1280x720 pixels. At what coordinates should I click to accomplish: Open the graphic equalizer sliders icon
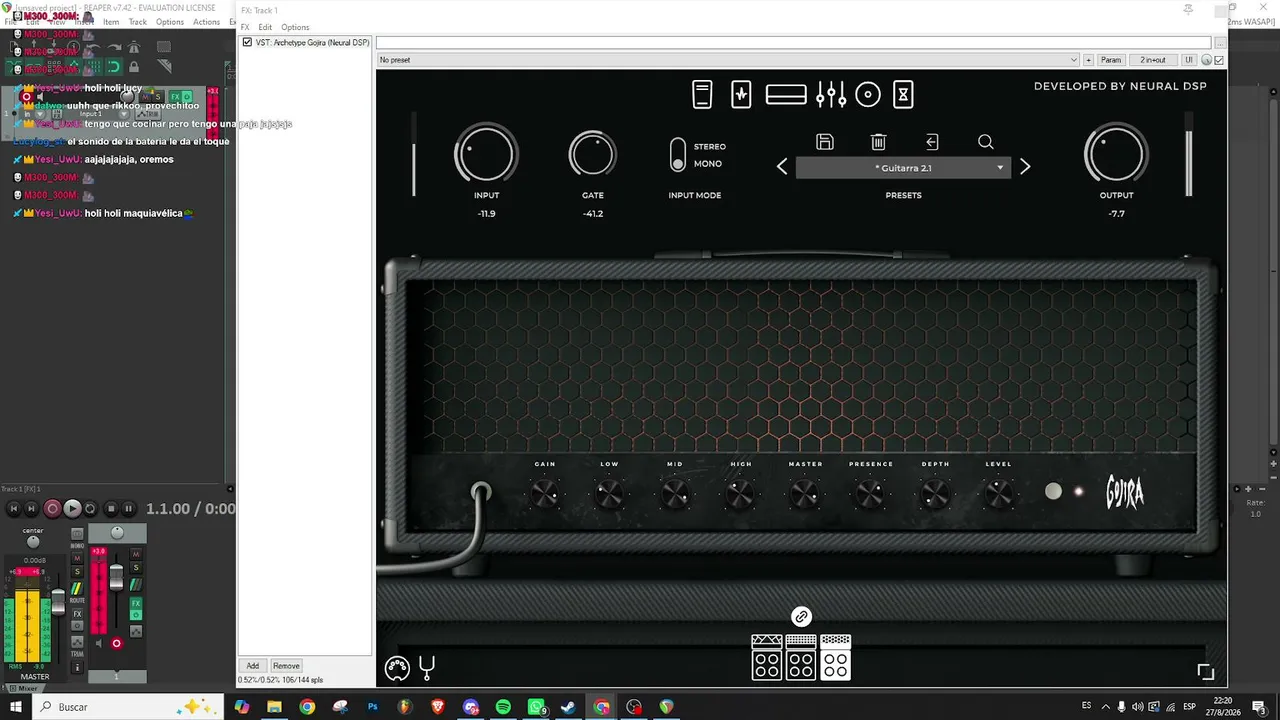831,94
